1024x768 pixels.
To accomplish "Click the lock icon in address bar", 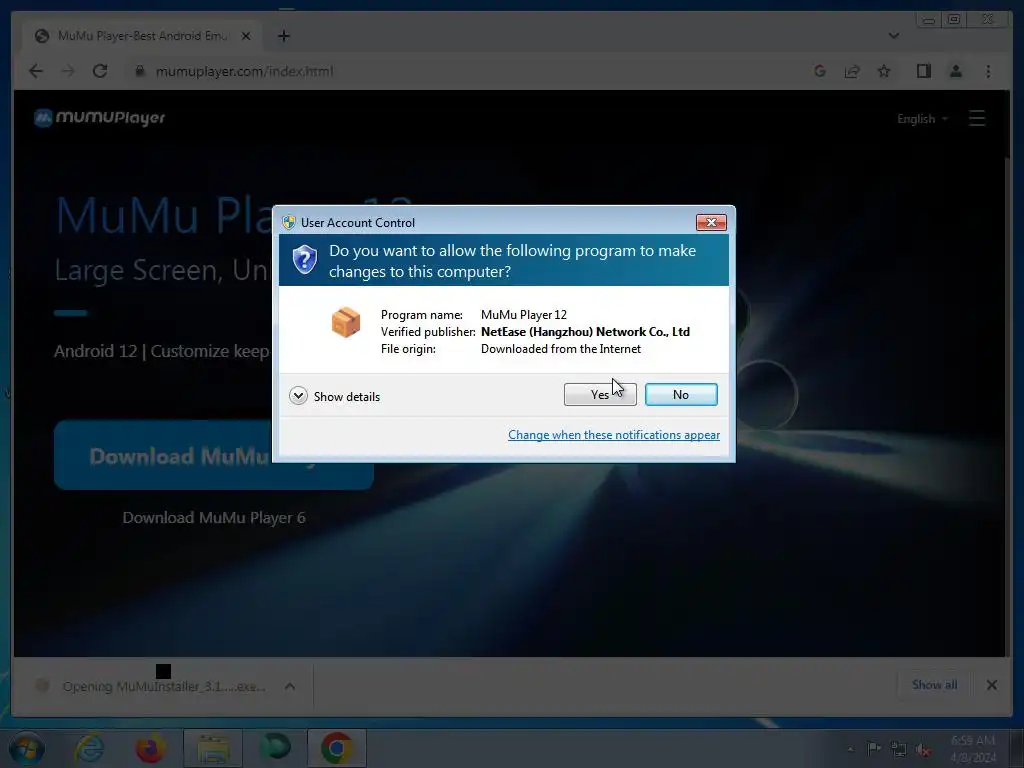I will tap(139, 71).
